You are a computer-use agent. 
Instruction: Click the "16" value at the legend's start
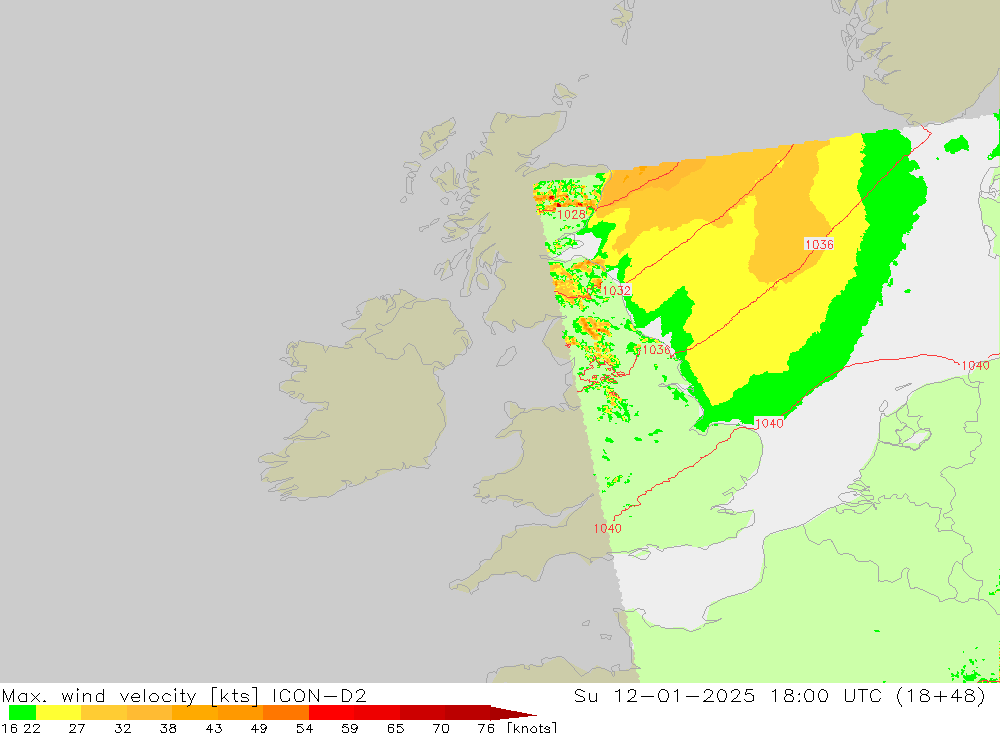pyautogui.click(x=9, y=727)
